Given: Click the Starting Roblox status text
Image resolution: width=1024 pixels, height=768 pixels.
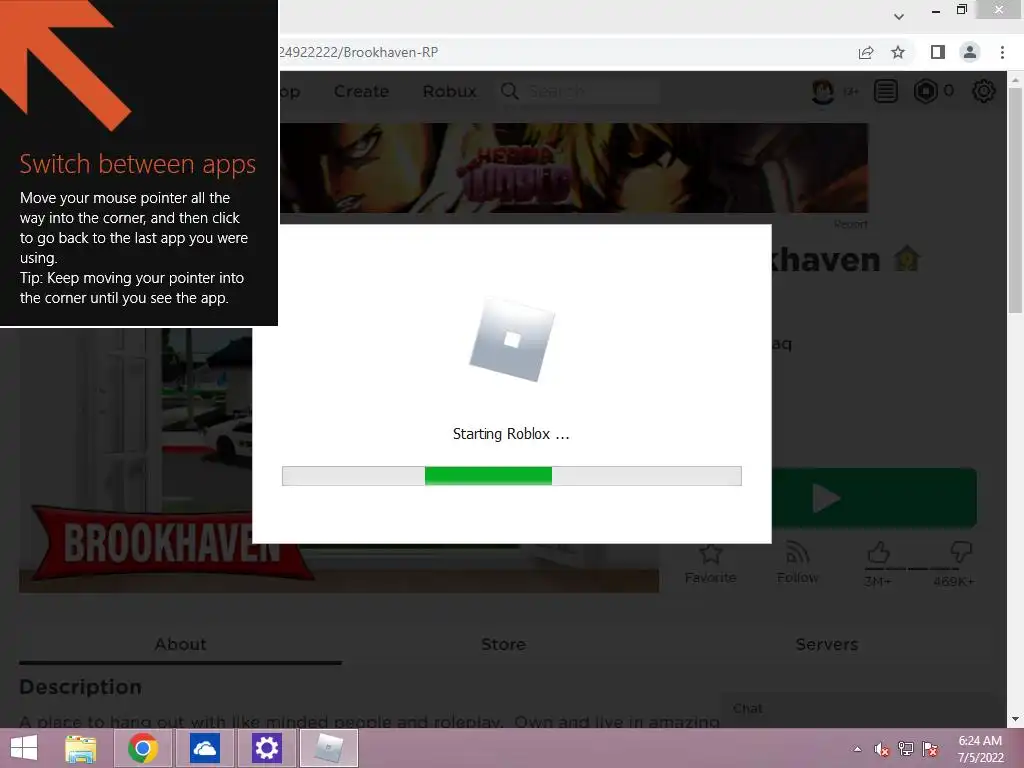Looking at the screenshot, I should 511,434.
